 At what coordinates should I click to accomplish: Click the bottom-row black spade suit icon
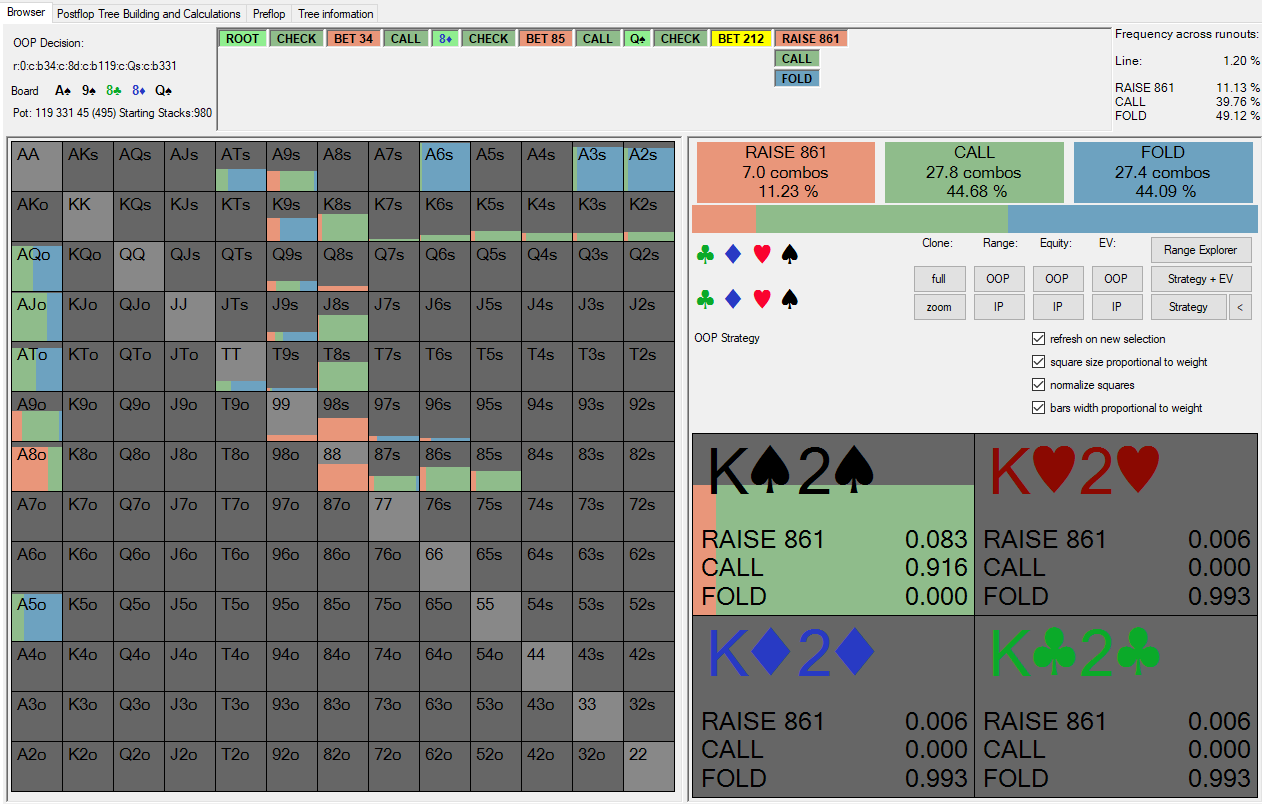coord(790,298)
